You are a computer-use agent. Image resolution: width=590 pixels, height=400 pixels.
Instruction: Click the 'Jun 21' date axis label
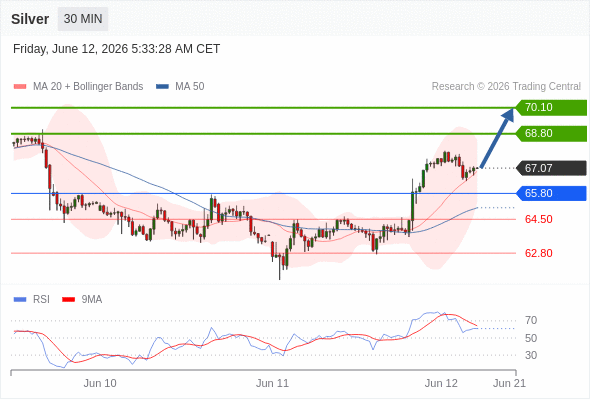point(509,383)
